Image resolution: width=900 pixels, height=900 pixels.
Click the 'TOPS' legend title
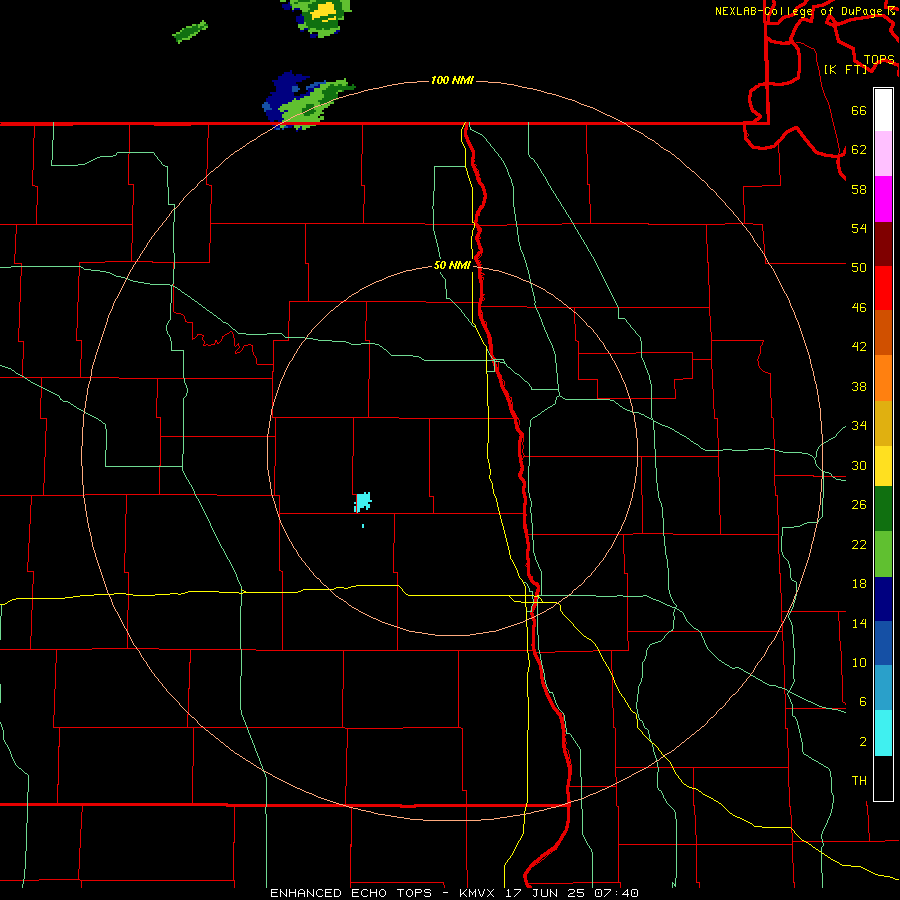click(879, 59)
